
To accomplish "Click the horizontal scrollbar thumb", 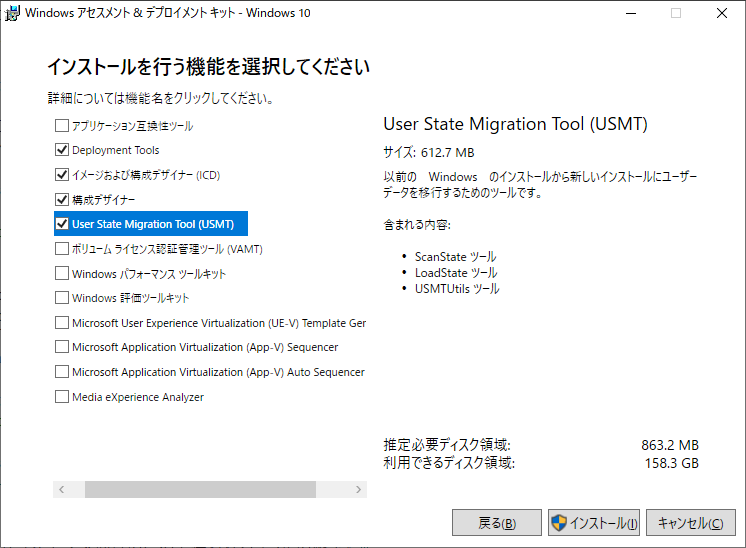I will pos(200,490).
